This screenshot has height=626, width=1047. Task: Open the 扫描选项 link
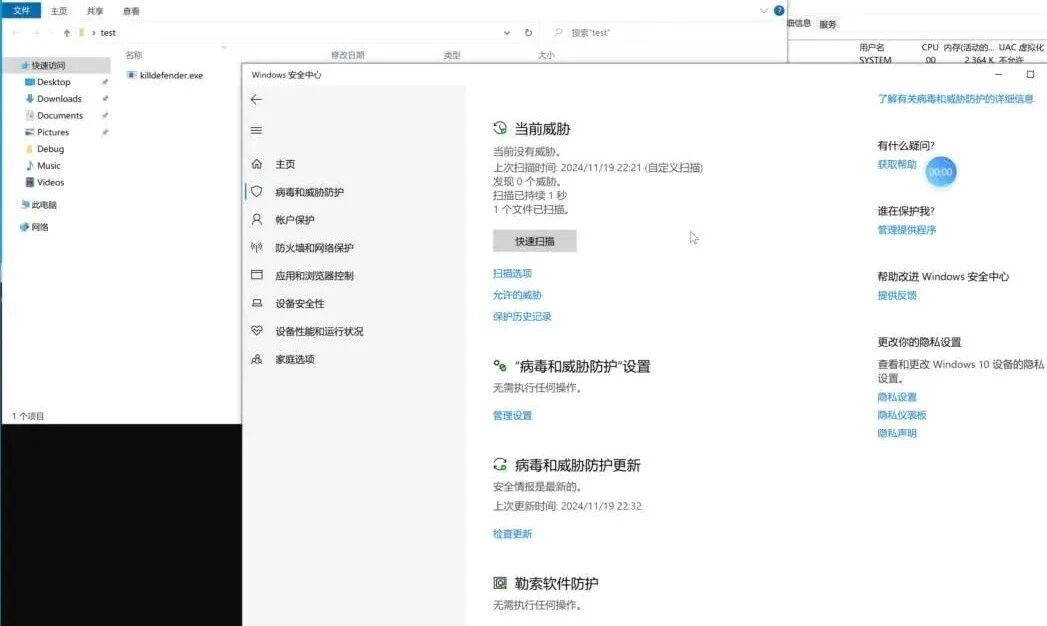[512, 274]
